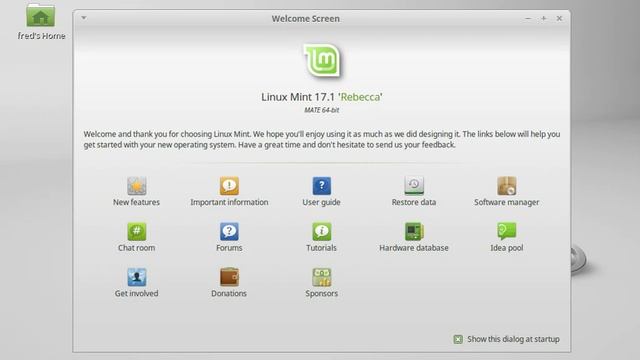Click the 'User guide' label
This screenshot has width=640, height=360.
(321, 202)
